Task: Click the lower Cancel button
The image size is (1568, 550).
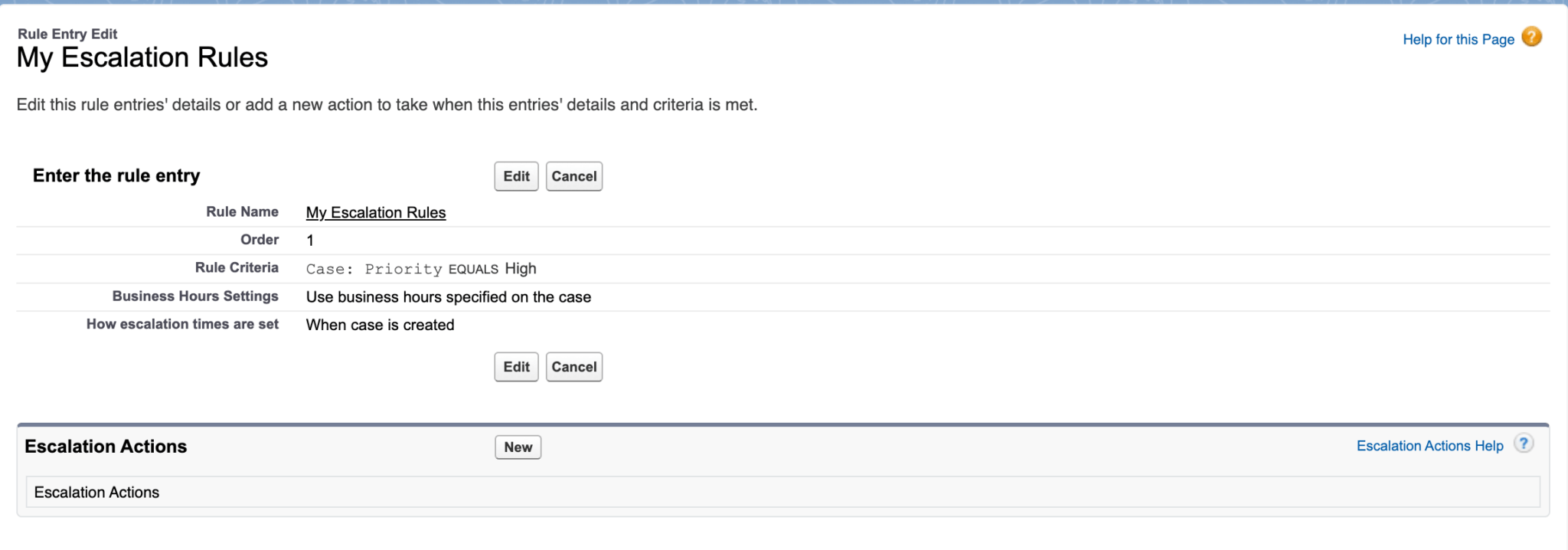Action: [x=573, y=367]
